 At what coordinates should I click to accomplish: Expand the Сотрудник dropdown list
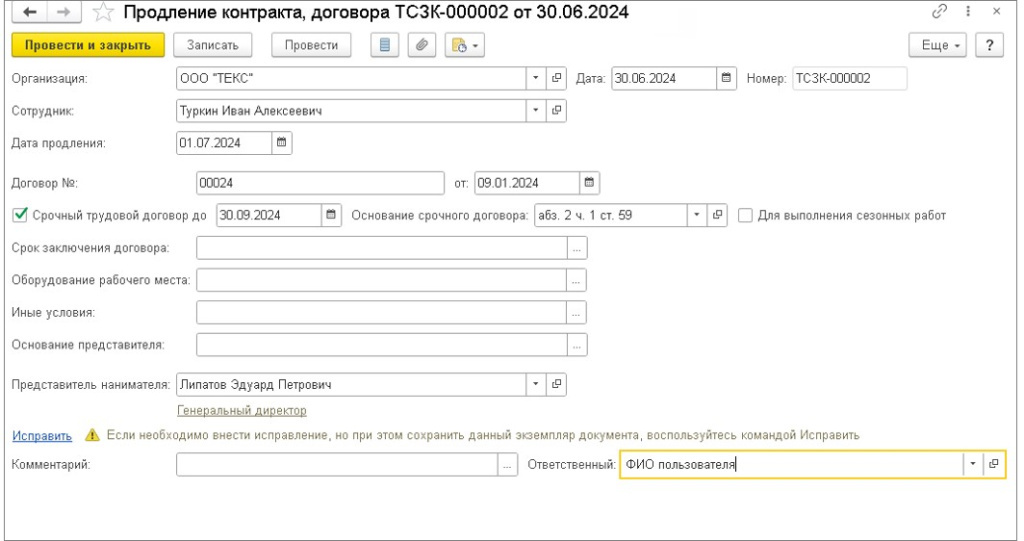click(x=535, y=110)
